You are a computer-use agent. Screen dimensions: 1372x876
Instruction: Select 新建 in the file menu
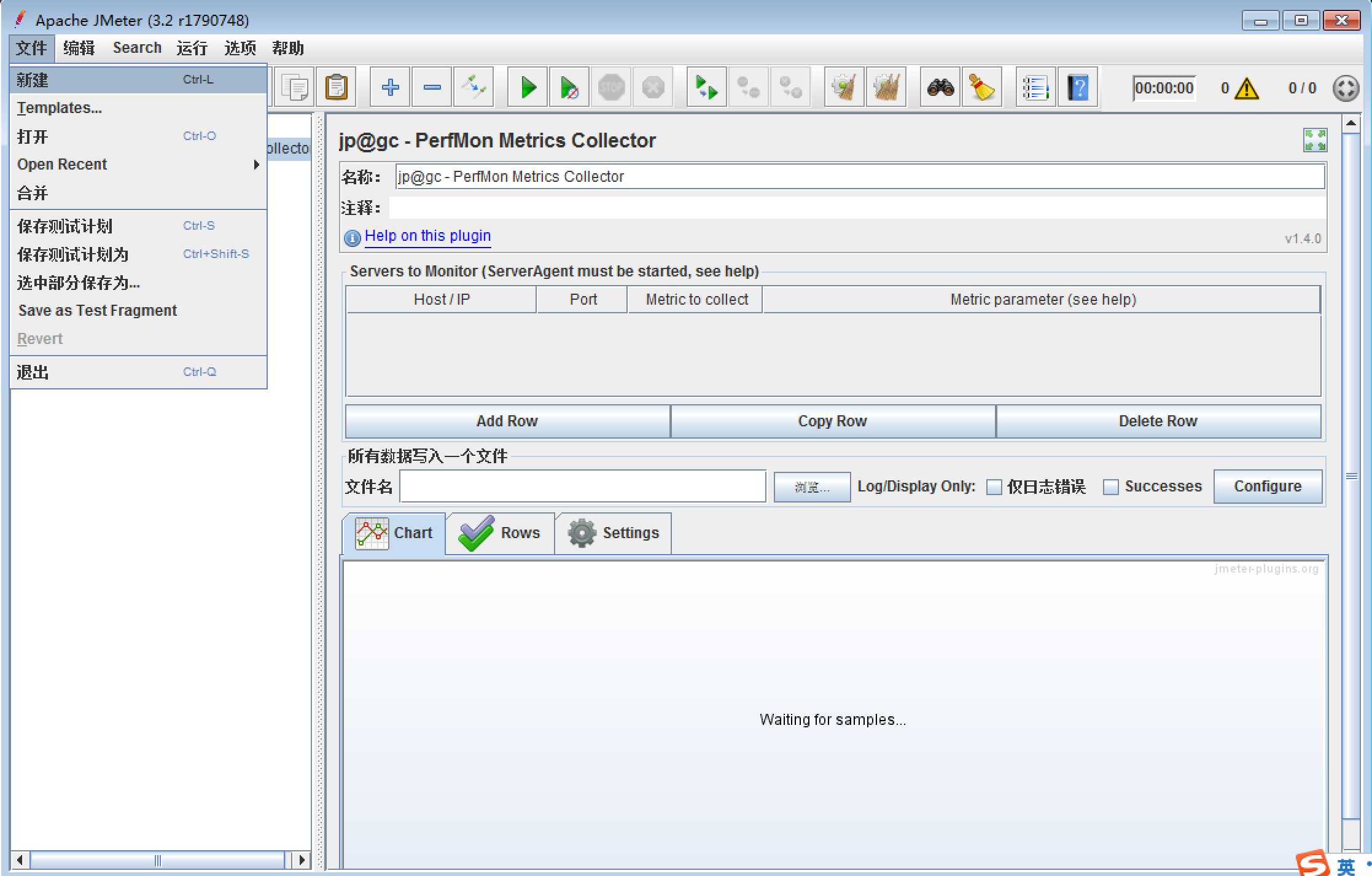pyautogui.click(x=138, y=80)
